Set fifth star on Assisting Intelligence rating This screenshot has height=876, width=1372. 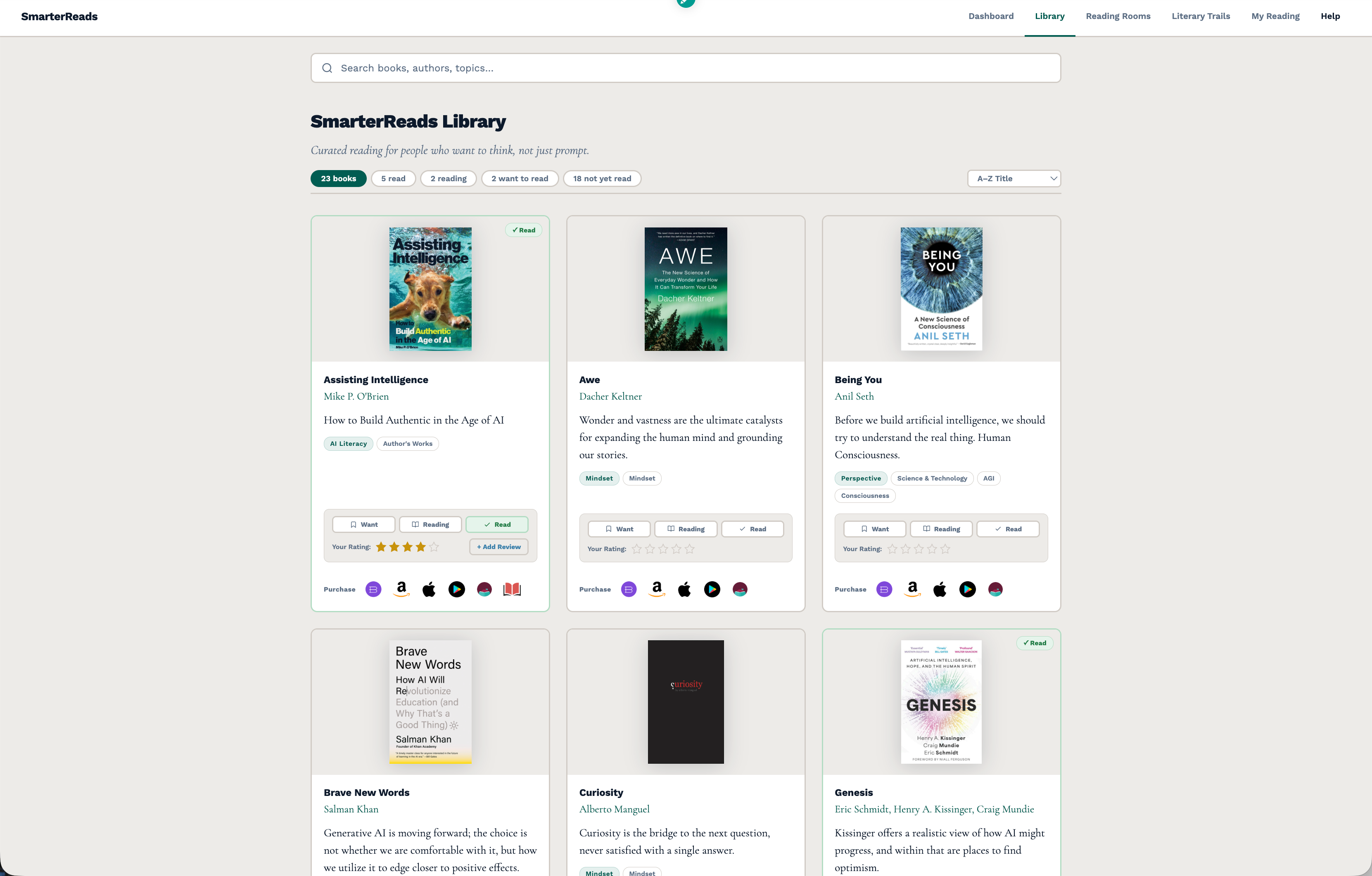[434, 547]
